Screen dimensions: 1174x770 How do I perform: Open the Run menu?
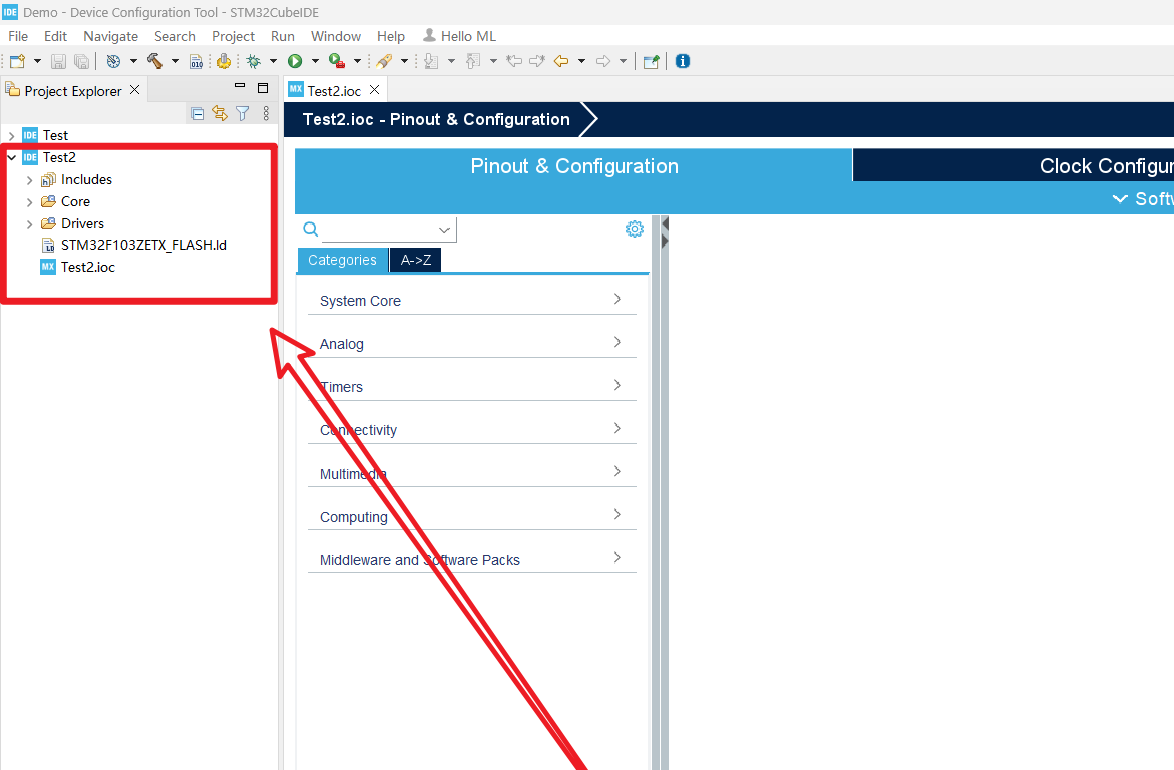pos(282,36)
